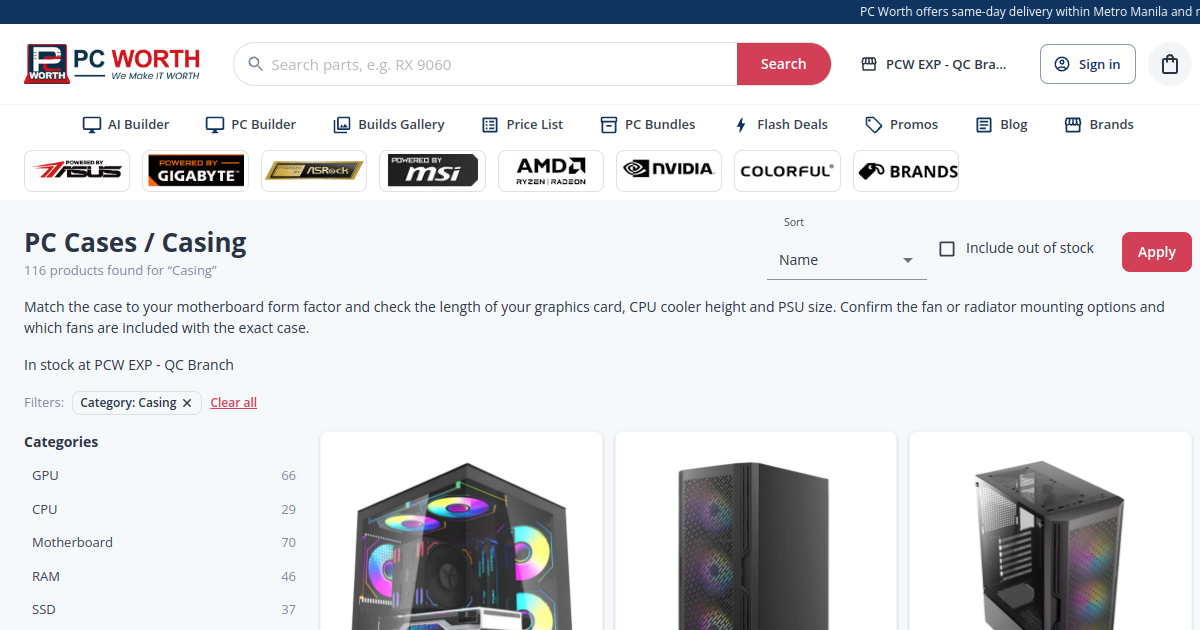Click the 116 products found text
Image resolution: width=1200 pixels, height=630 pixels.
click(121, 271)
